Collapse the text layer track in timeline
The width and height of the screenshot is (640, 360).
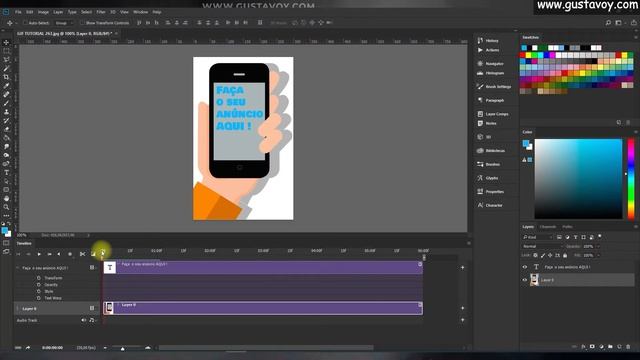coord(18,268)
